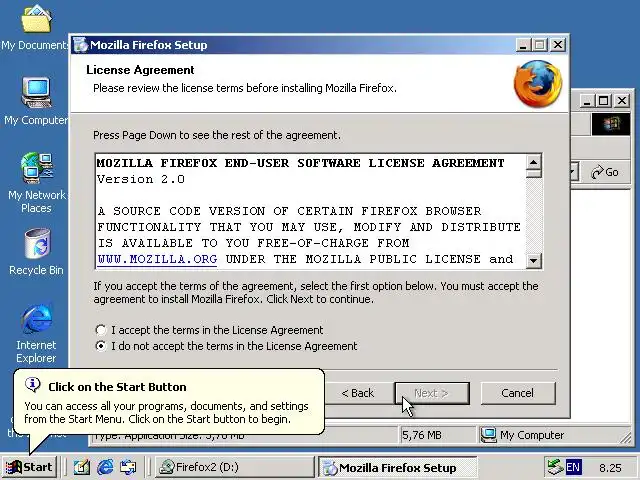
Task: Click the network tray icon
Action: click(555, 467)
